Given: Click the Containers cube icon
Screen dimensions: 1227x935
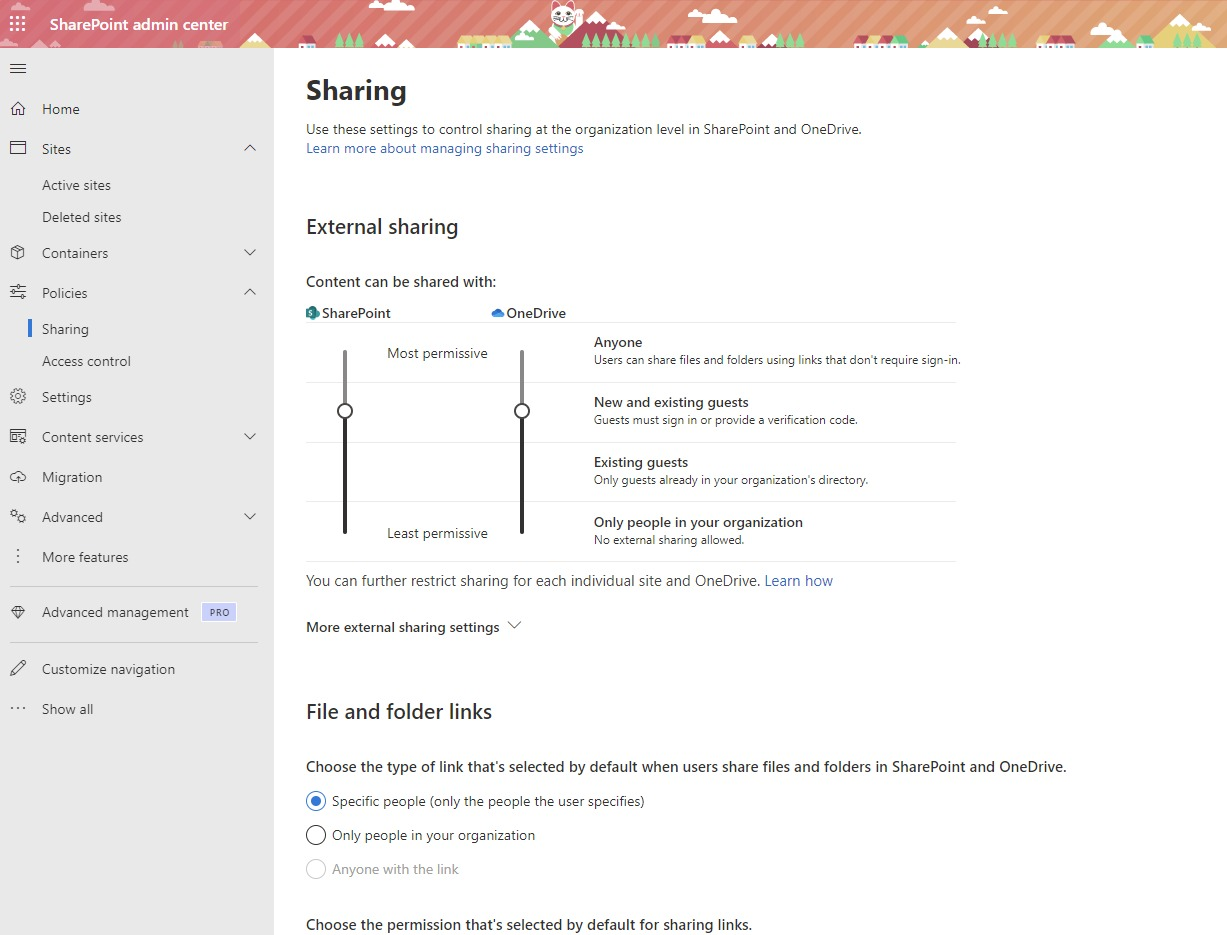Looking at the screenshot, I should [x=18, y=253].
